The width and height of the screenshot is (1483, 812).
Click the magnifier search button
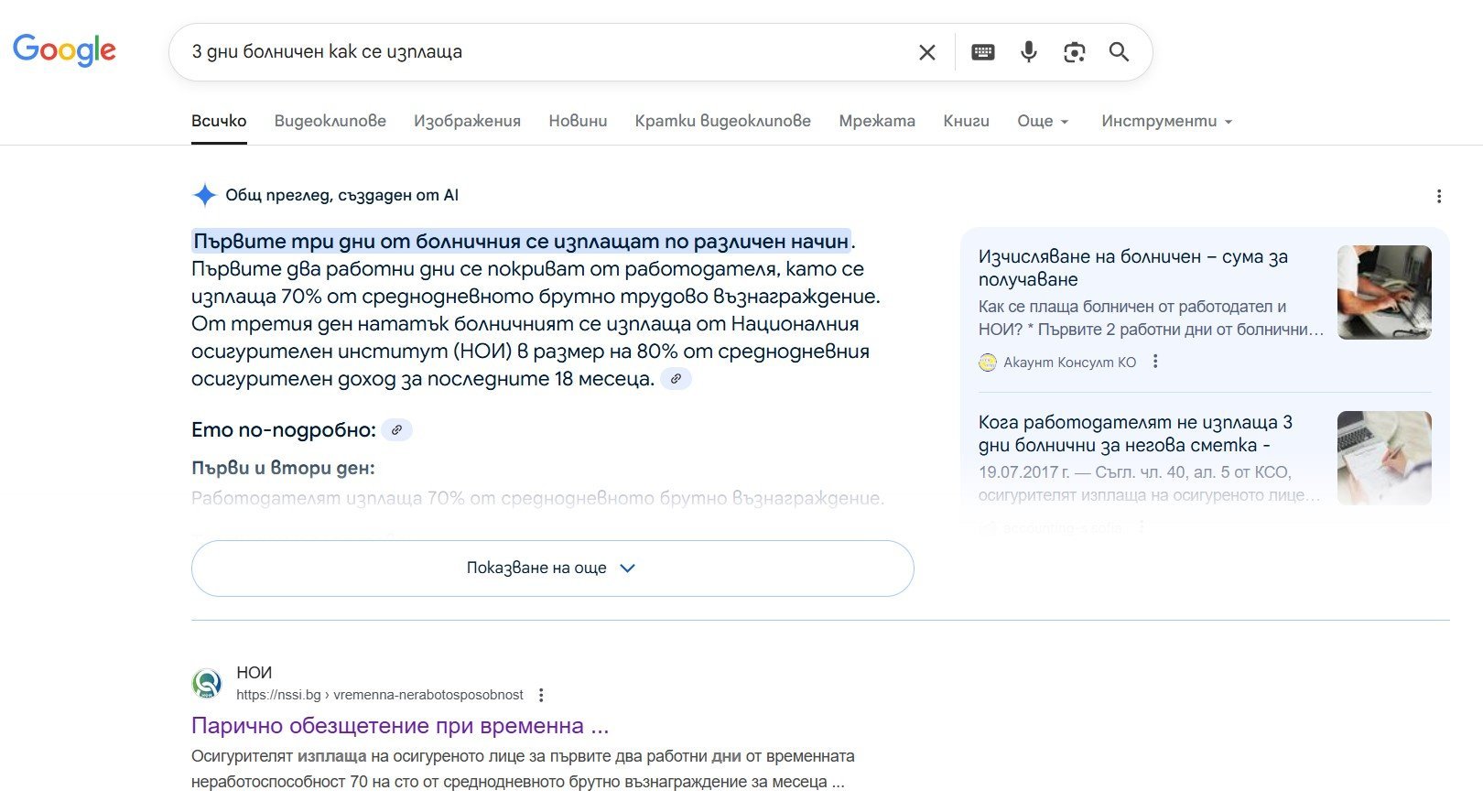[1119, 52]
